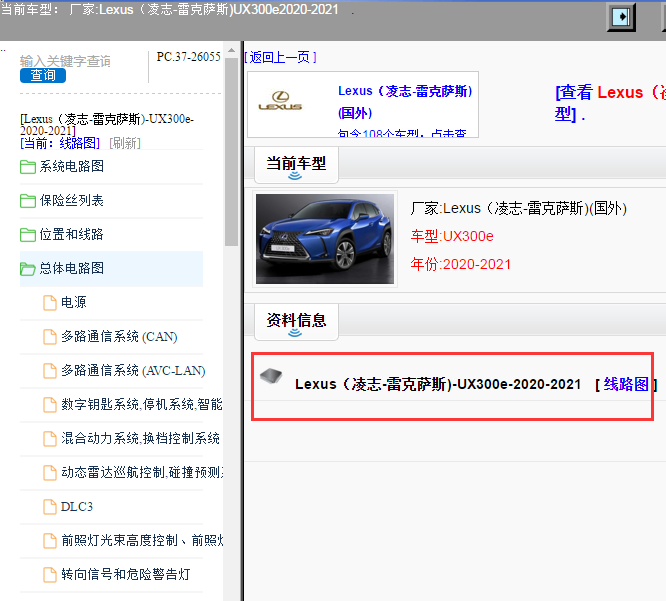Click the Lexus UX300e-2020-2021 title text
This screenshot has height=601, width=666.
point(438,384)
